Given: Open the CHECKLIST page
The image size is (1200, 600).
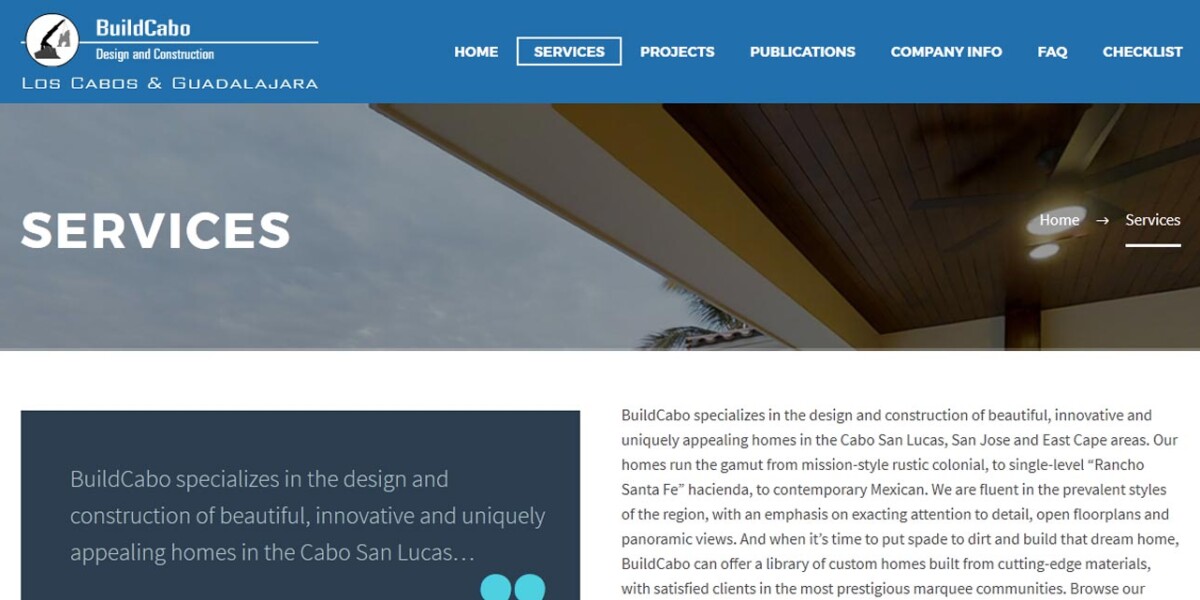Looking at the screenshot, I should click(x=1142, y=52).
